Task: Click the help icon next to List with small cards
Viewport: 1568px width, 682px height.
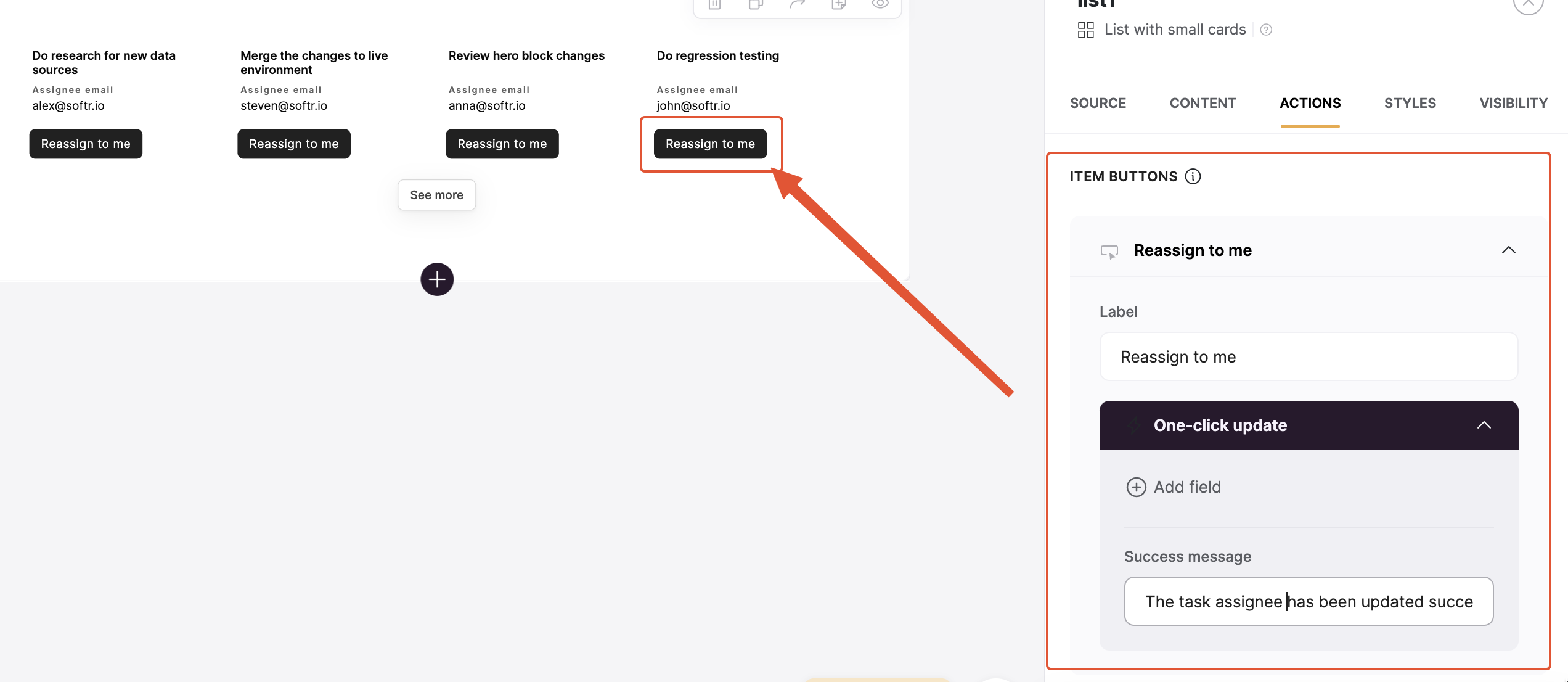Action: click(x=1267, y=30)
